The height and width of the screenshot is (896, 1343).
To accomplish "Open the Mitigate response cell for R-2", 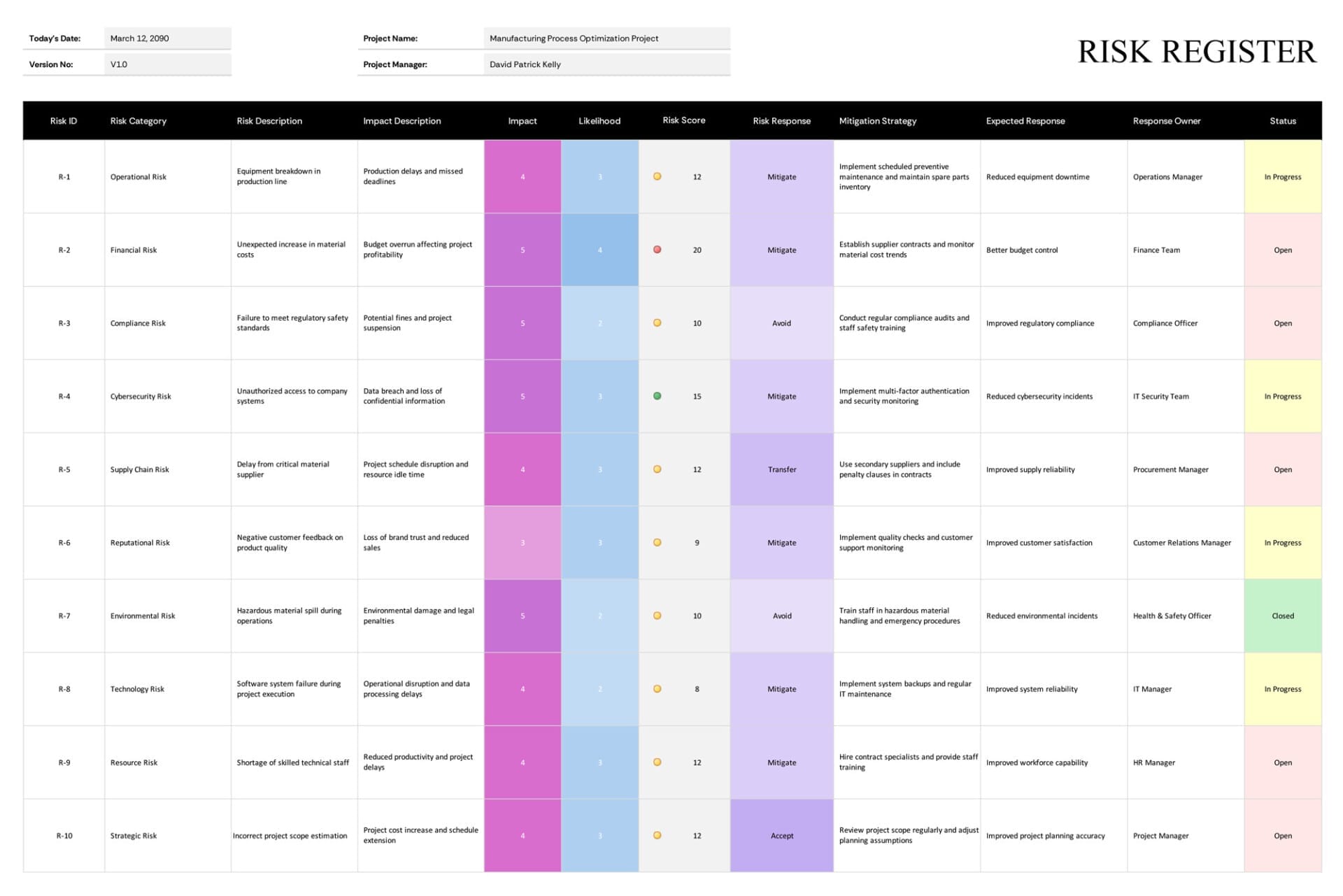I will (x=781, y=250).
